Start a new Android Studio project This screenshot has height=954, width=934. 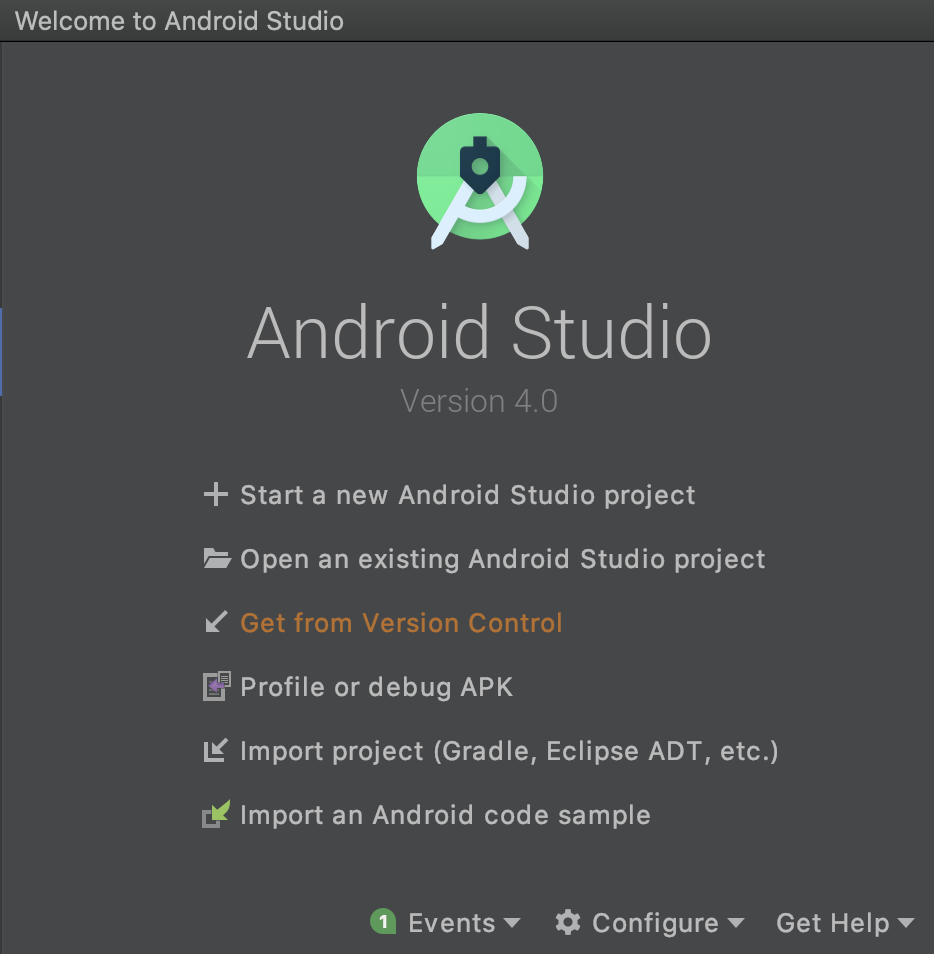pos(466,494)
